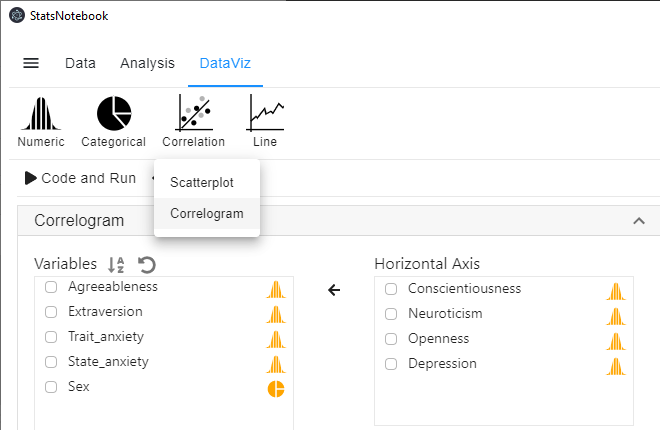The width and height of the screenshot is (660, 430).
Task: Collapse the Correlogram panel
Action: click(x=639, y=220)
